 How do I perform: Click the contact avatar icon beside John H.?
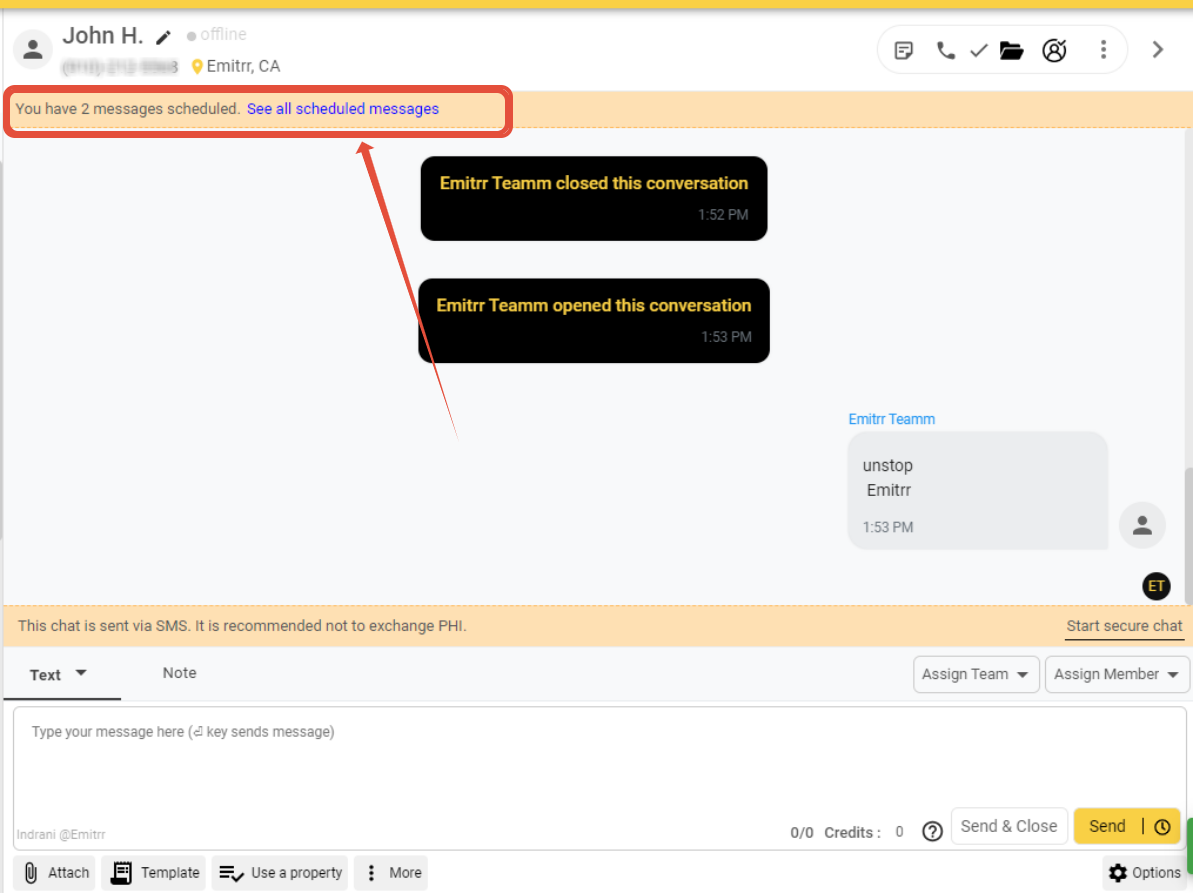(x=33, y=50)
